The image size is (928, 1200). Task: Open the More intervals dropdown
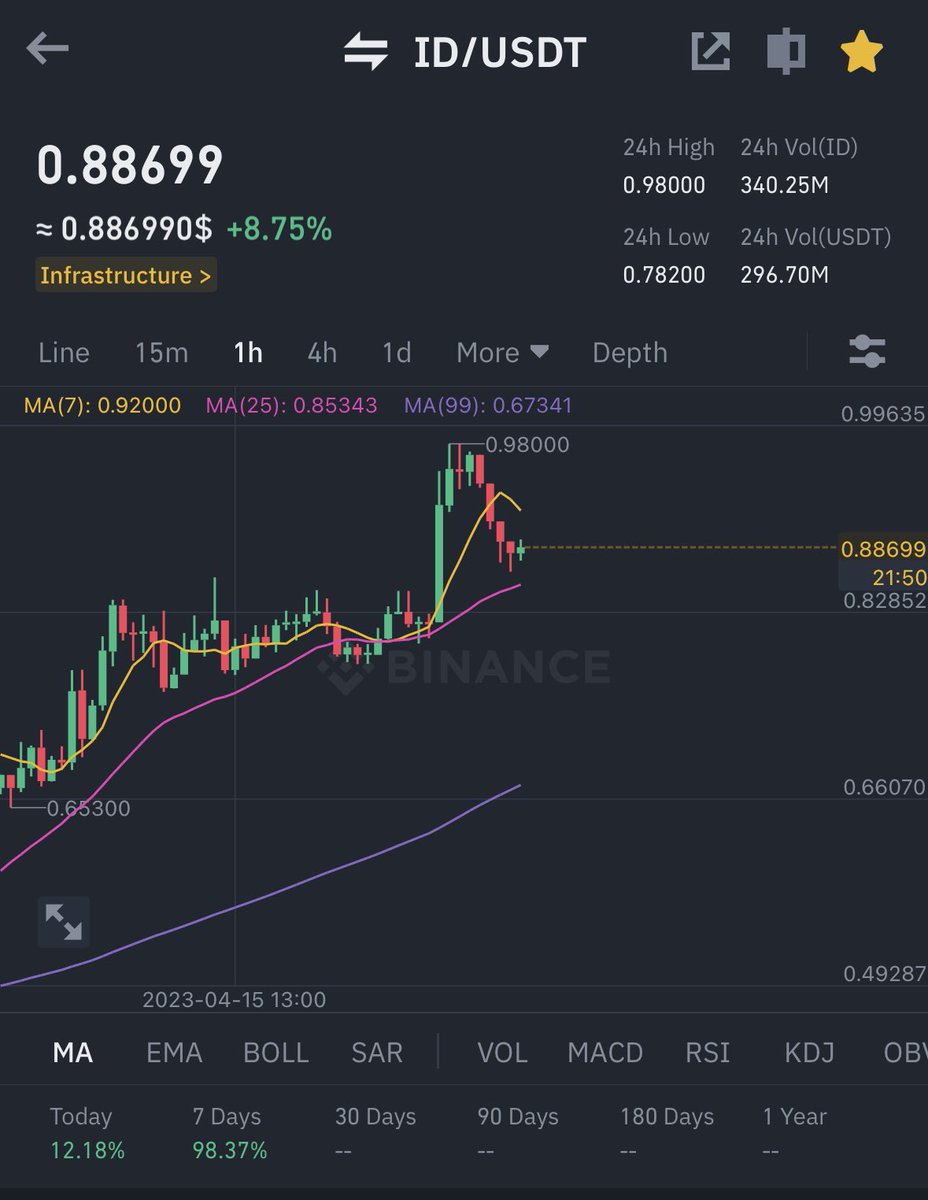point(503,353)
